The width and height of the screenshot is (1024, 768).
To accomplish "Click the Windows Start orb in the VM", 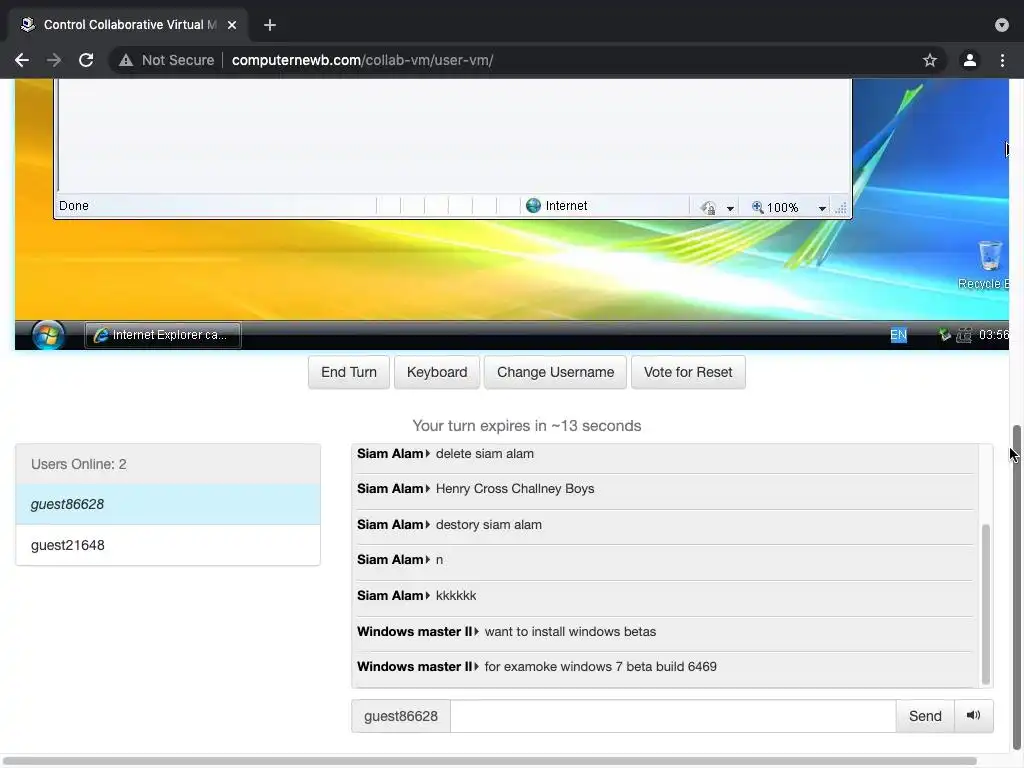I will pos(48,336).
